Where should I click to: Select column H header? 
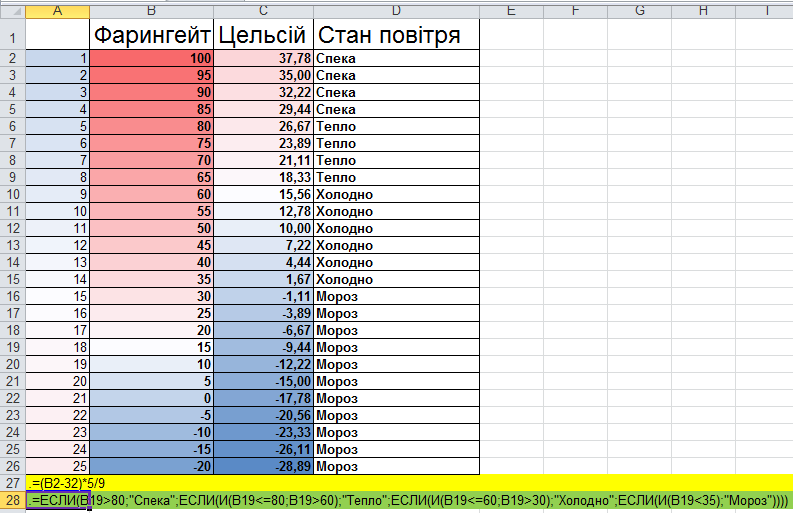[x=703, y=12]
